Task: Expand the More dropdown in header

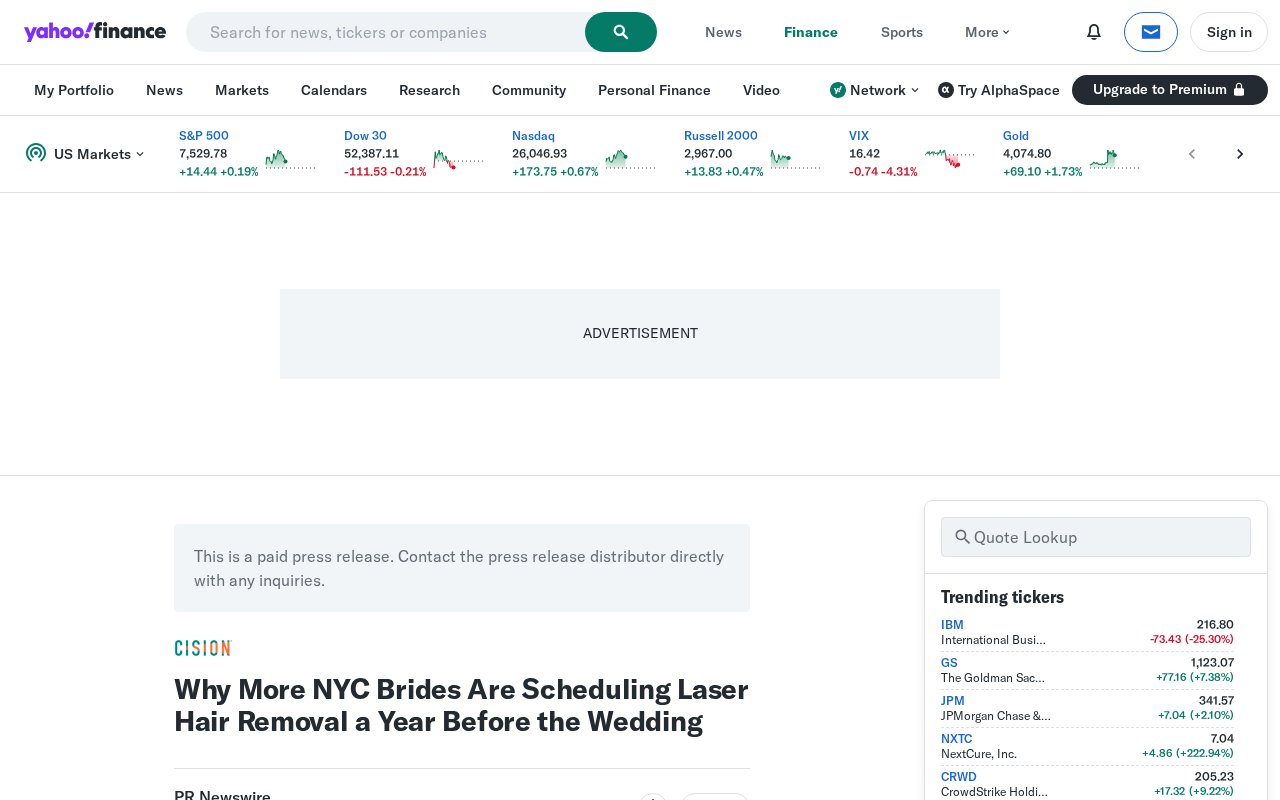Action: point(987,32)
